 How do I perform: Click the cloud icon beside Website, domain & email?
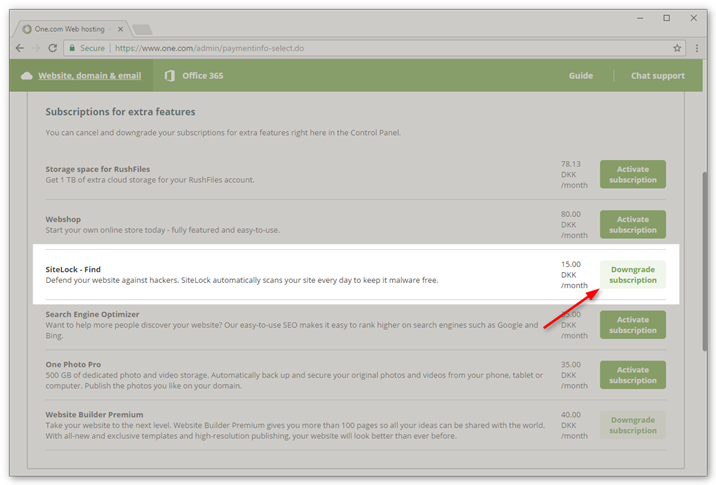[x=26, y=76]
